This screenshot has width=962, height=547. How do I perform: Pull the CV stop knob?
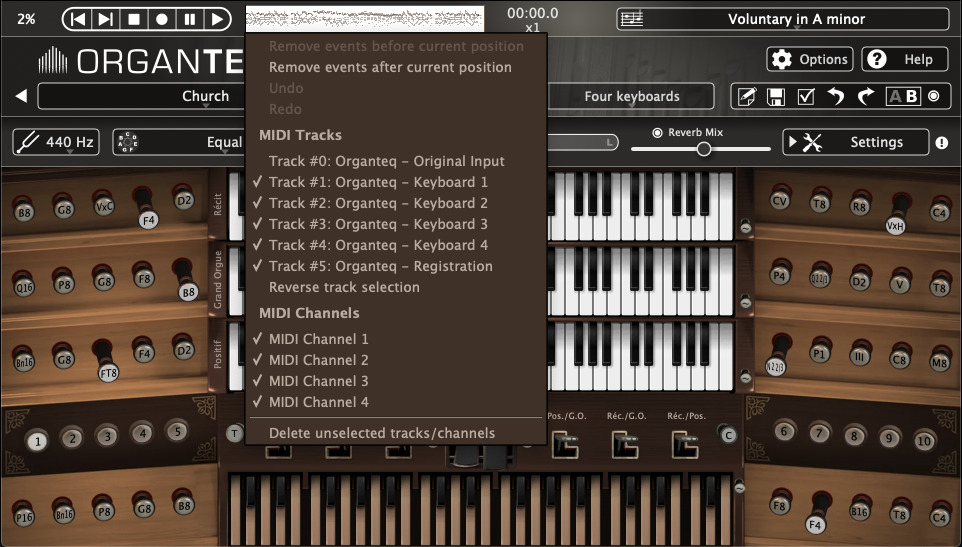[780, 200]
